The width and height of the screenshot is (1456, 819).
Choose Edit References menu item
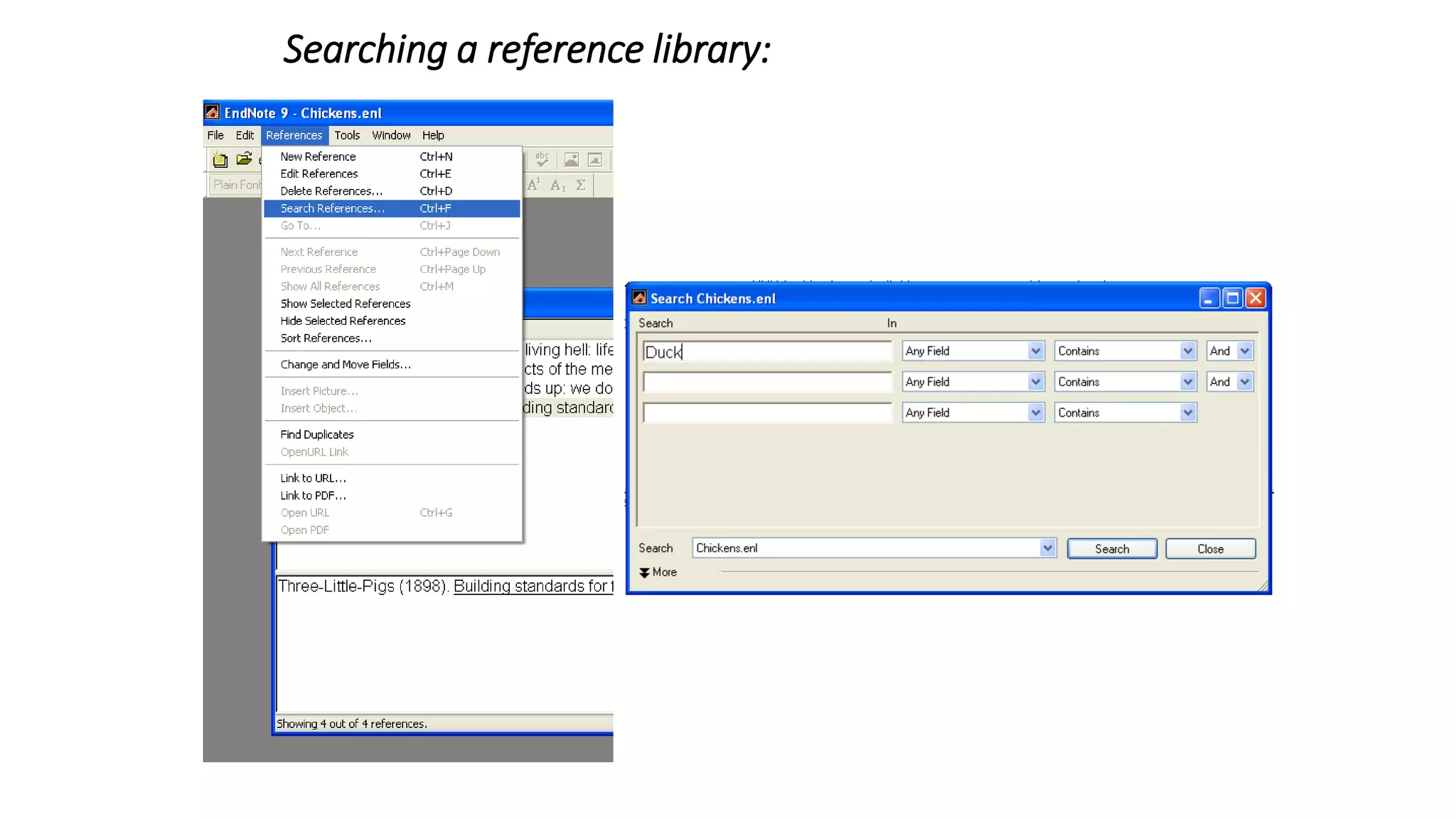point(392,173)
